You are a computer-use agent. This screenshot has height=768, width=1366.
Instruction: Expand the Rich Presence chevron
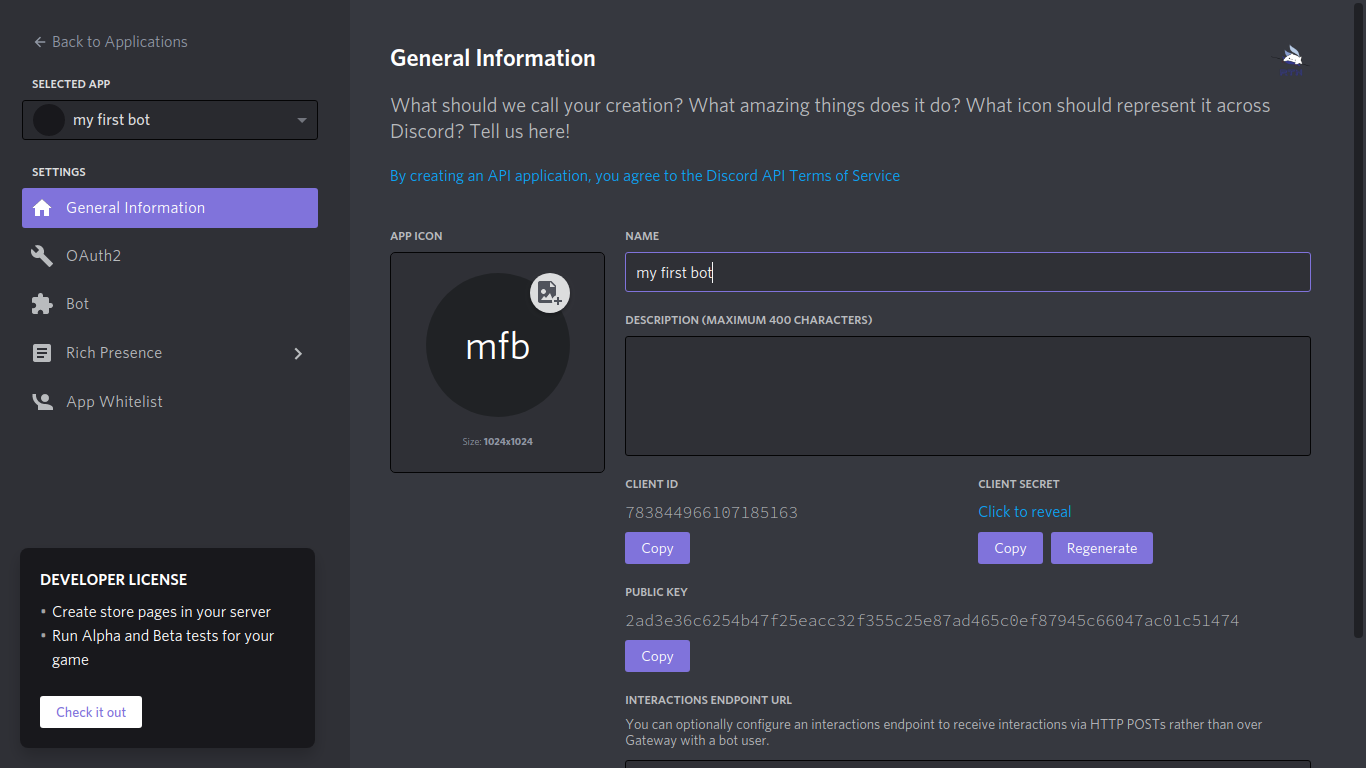[298, 353]
